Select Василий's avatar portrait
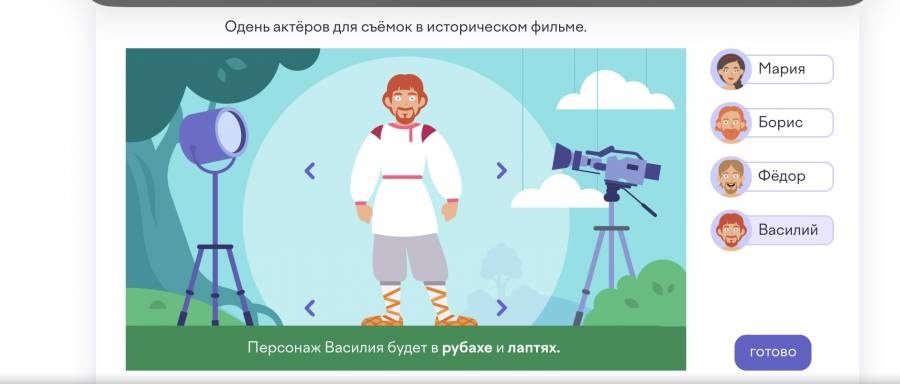The width and height of the screenshot is (900, 384). point(731,230)
